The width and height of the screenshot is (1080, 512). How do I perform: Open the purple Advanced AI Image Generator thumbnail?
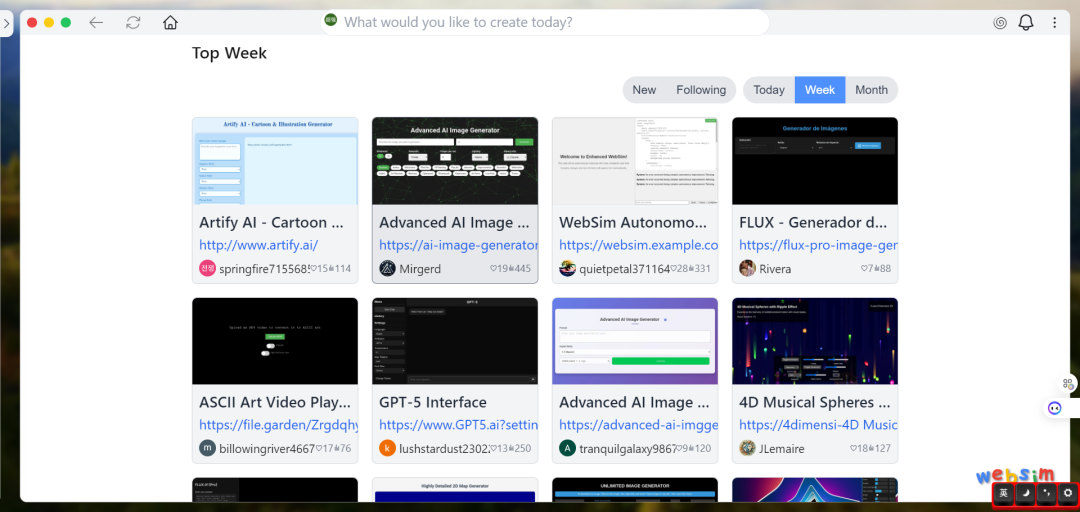(x=635, y=341)
